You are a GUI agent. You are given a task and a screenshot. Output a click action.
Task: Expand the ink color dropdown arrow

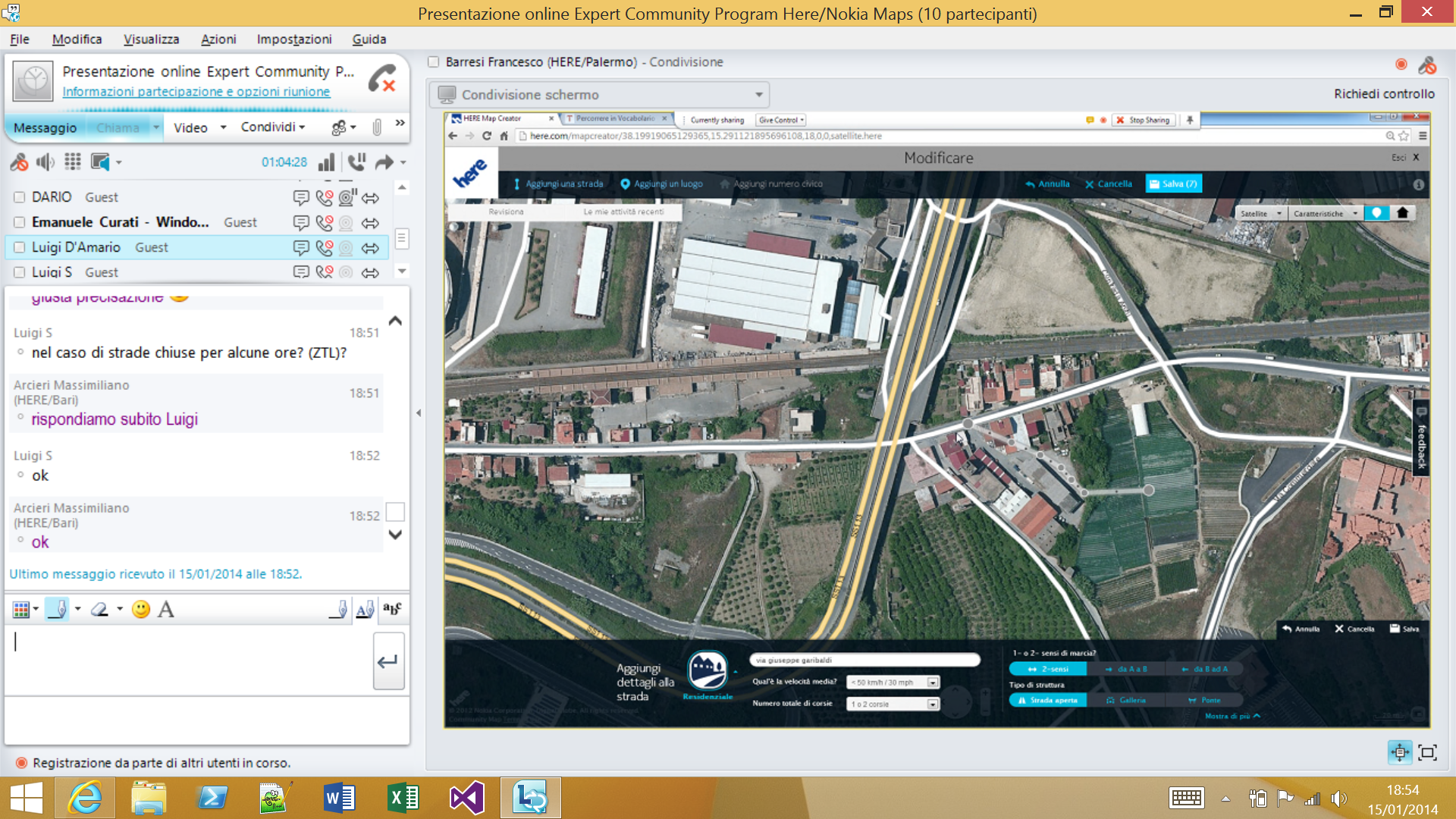[x=36, y=610]
